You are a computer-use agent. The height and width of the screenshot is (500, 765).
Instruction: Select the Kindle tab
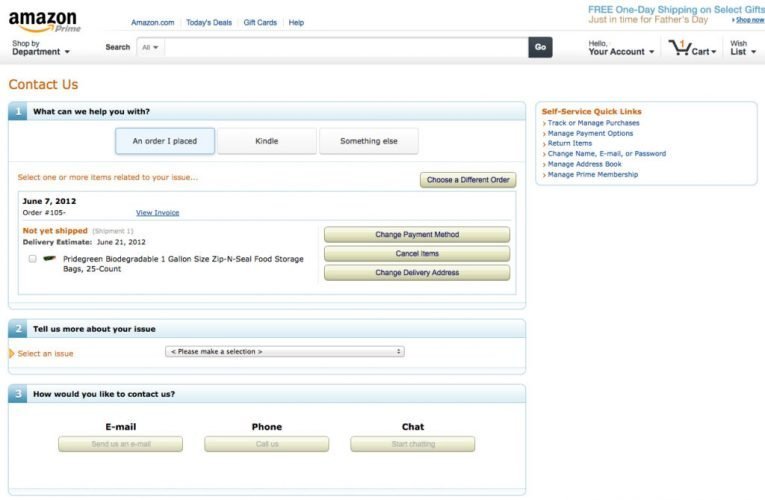point(267,141)
